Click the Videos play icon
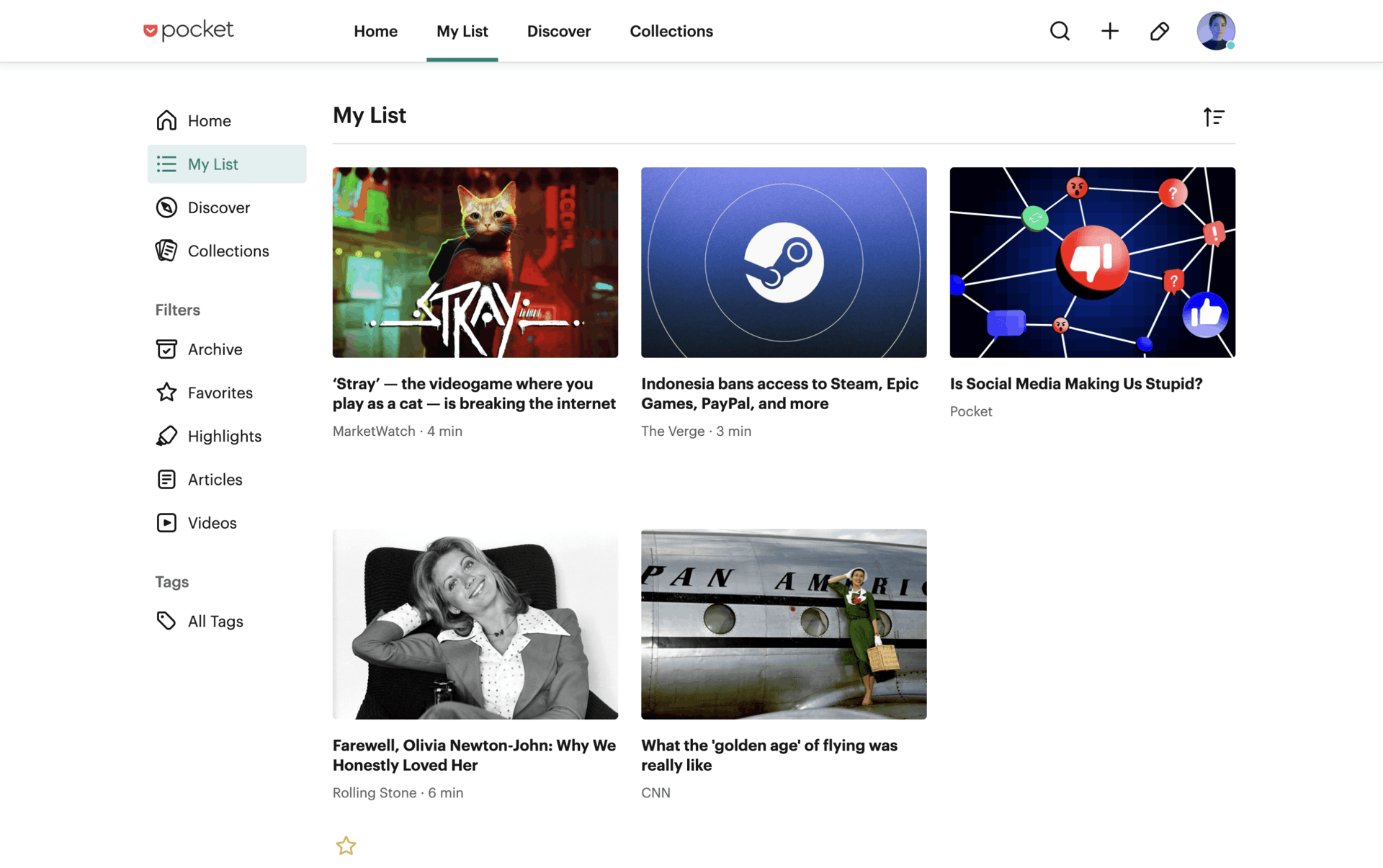 coord(166,523)
